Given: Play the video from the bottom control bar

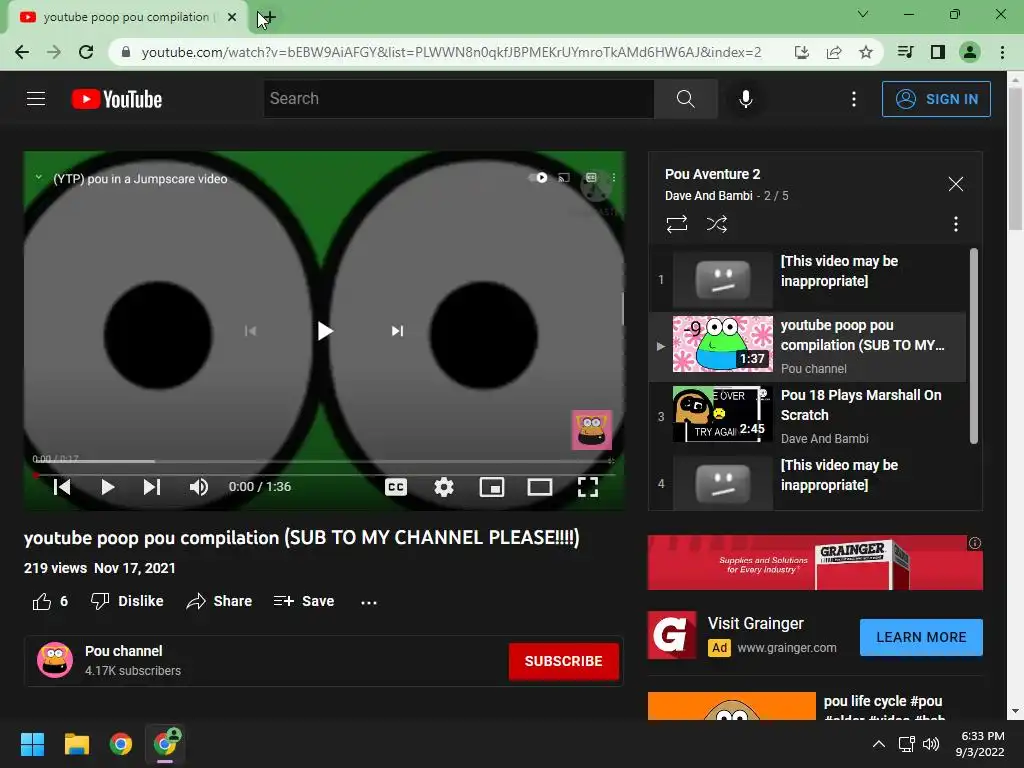Looking at the screenshot, I should (108, 487).
